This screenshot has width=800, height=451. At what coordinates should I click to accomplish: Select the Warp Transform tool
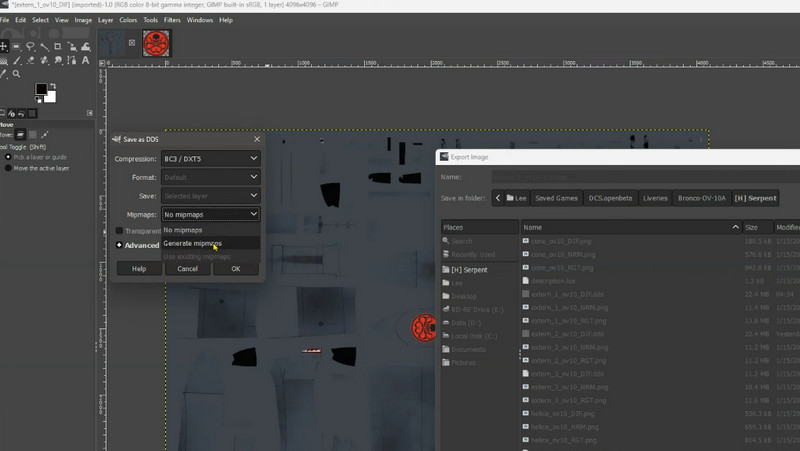point(86,47)
